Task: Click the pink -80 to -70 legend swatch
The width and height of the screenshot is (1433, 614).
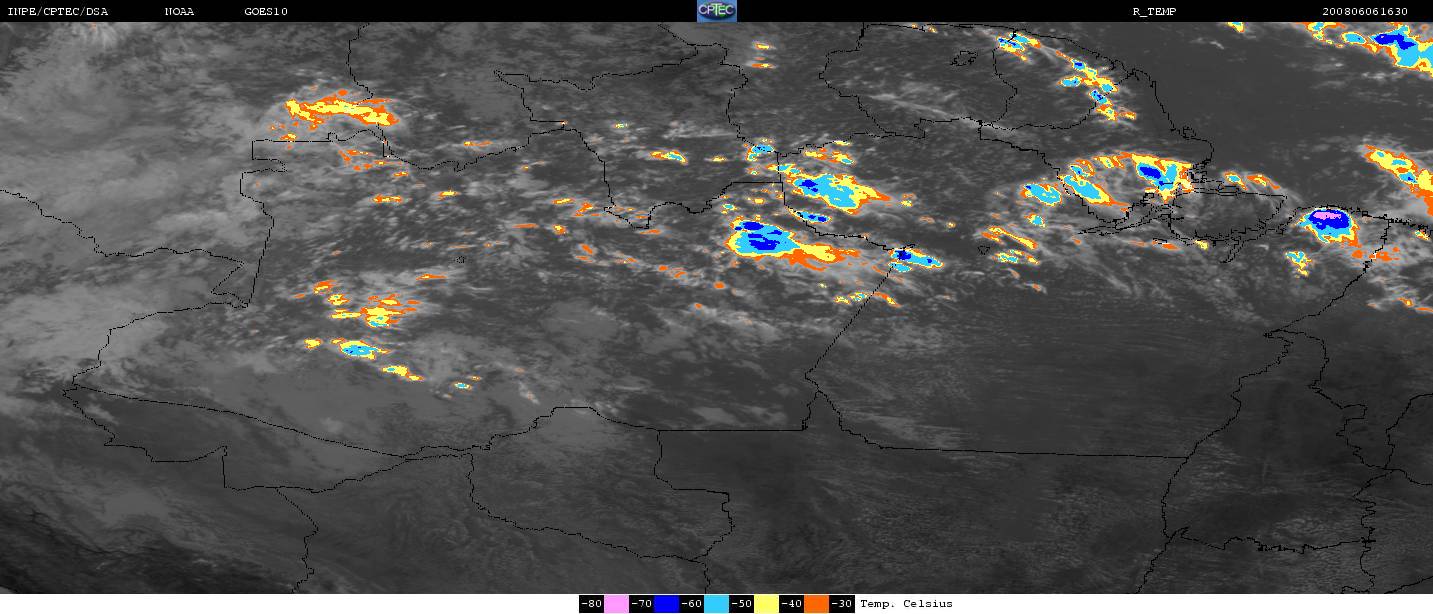Action: 616,604
